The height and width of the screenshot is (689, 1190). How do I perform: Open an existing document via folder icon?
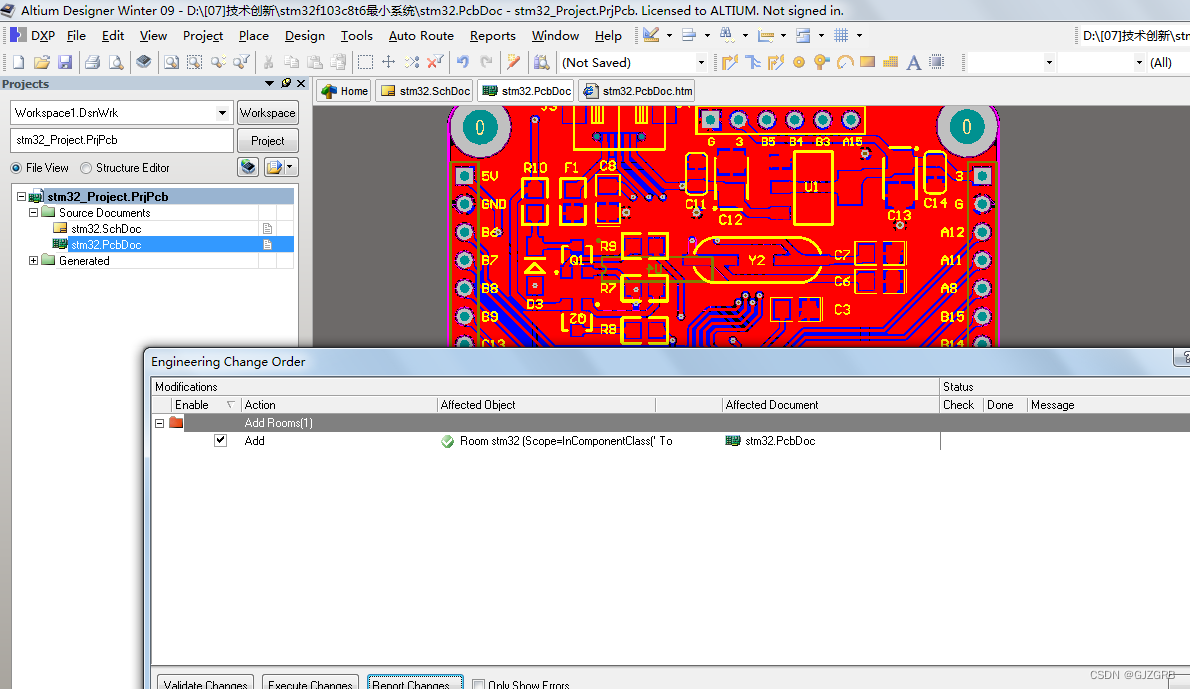(x=42, y=62)
